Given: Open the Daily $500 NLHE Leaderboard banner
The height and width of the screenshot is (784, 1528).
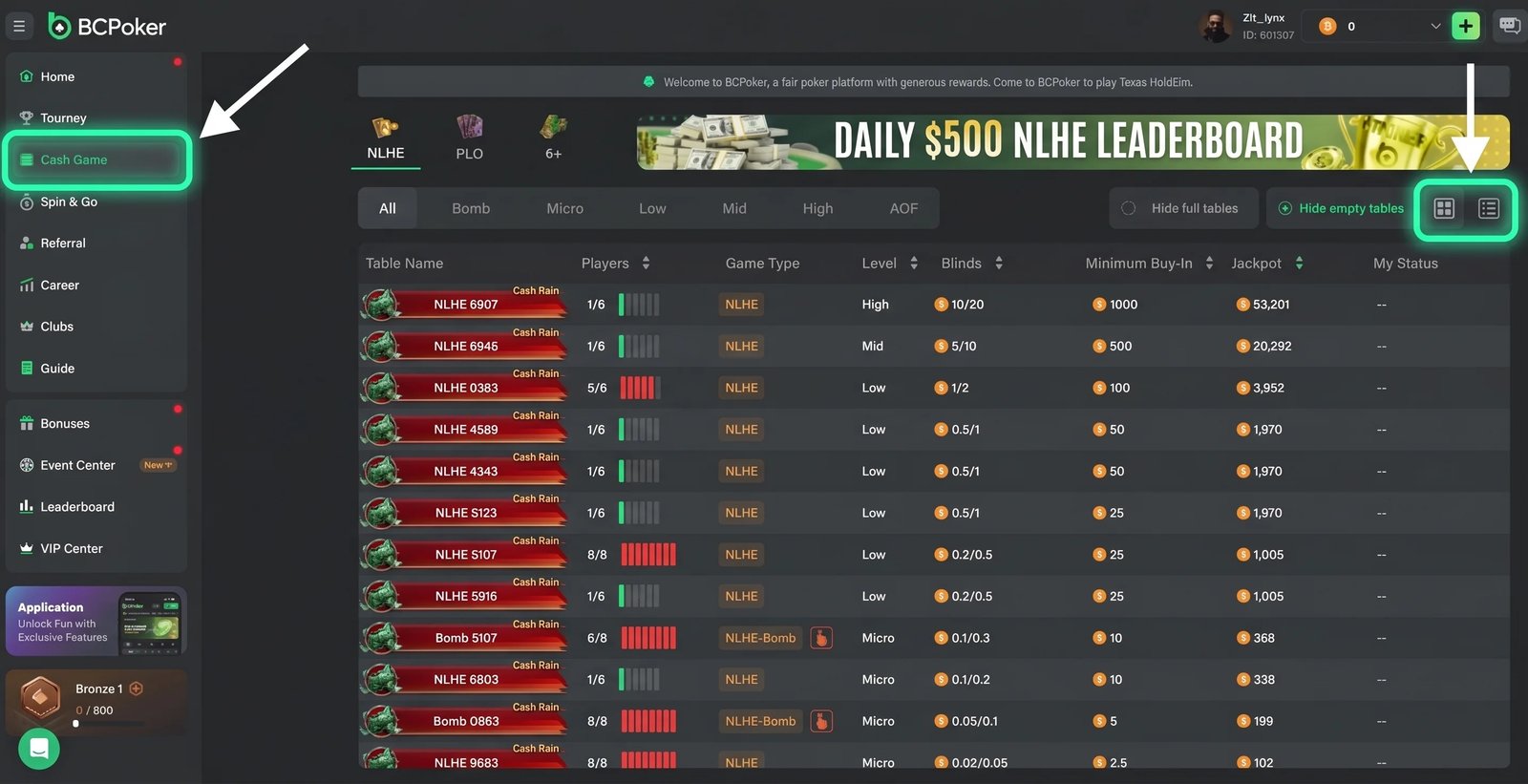Looking at the screenshot, I should [1073, 142].
